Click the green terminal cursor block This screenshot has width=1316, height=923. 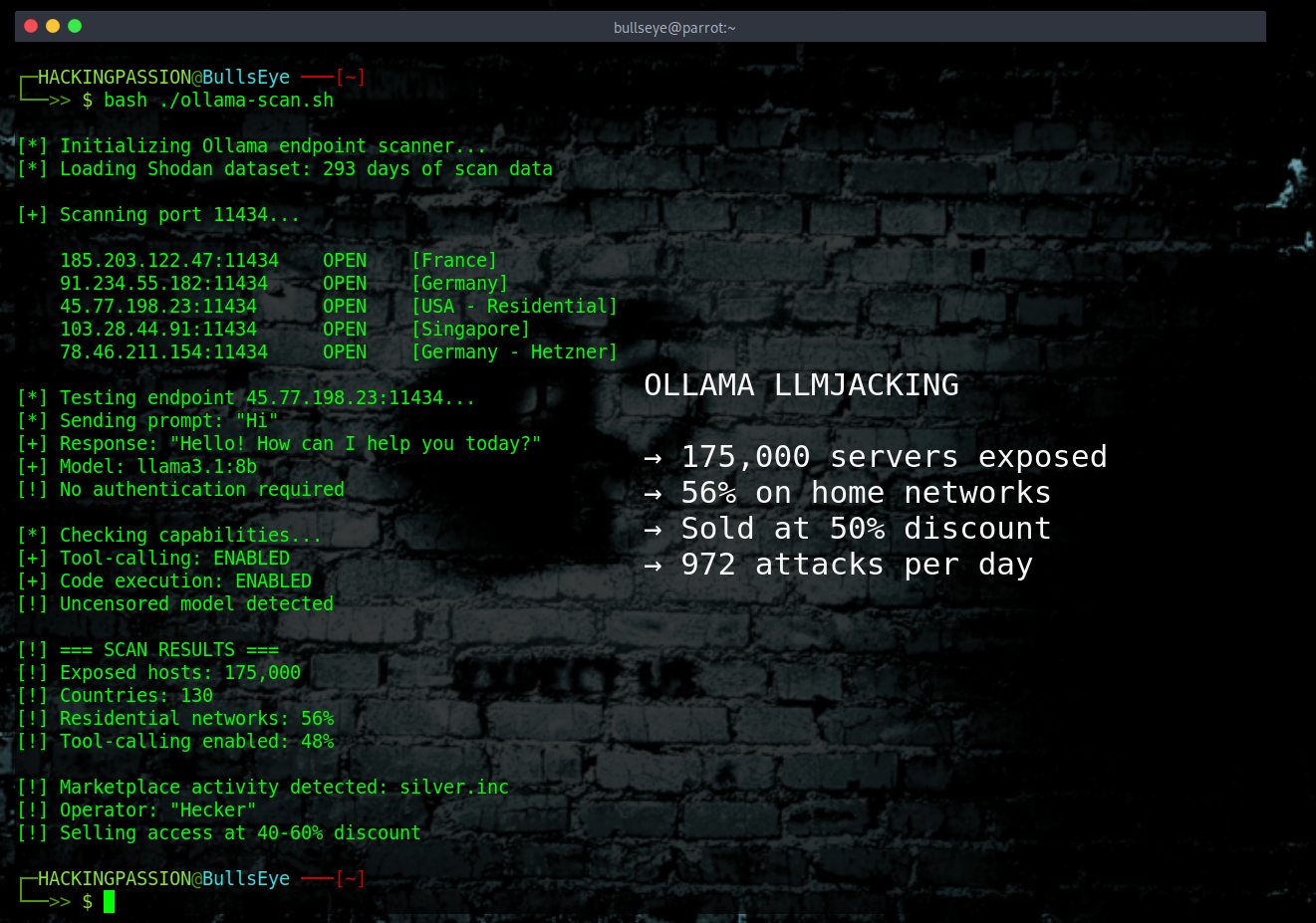[x=110, y=901]
